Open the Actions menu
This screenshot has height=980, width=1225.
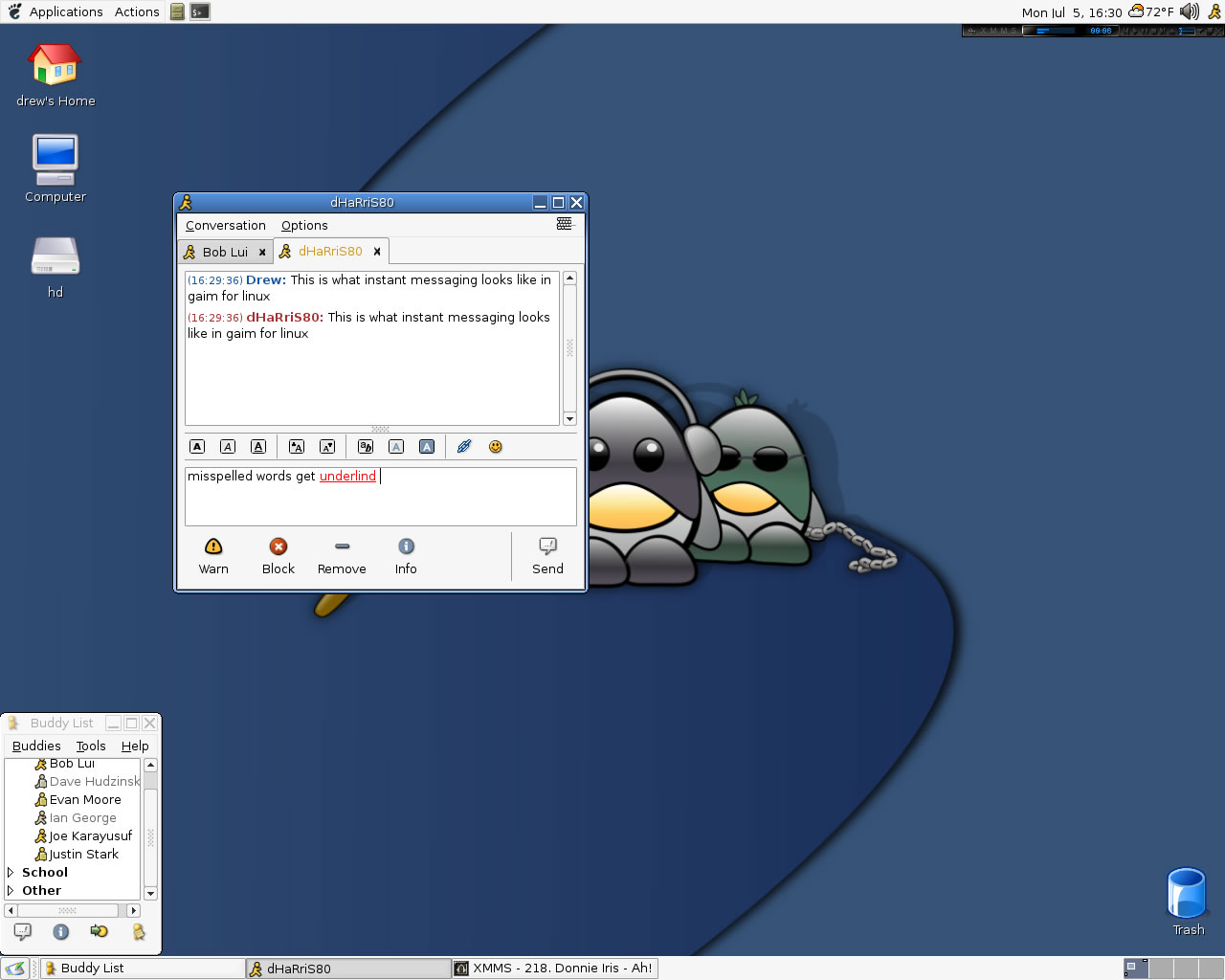tap(137, 11)
